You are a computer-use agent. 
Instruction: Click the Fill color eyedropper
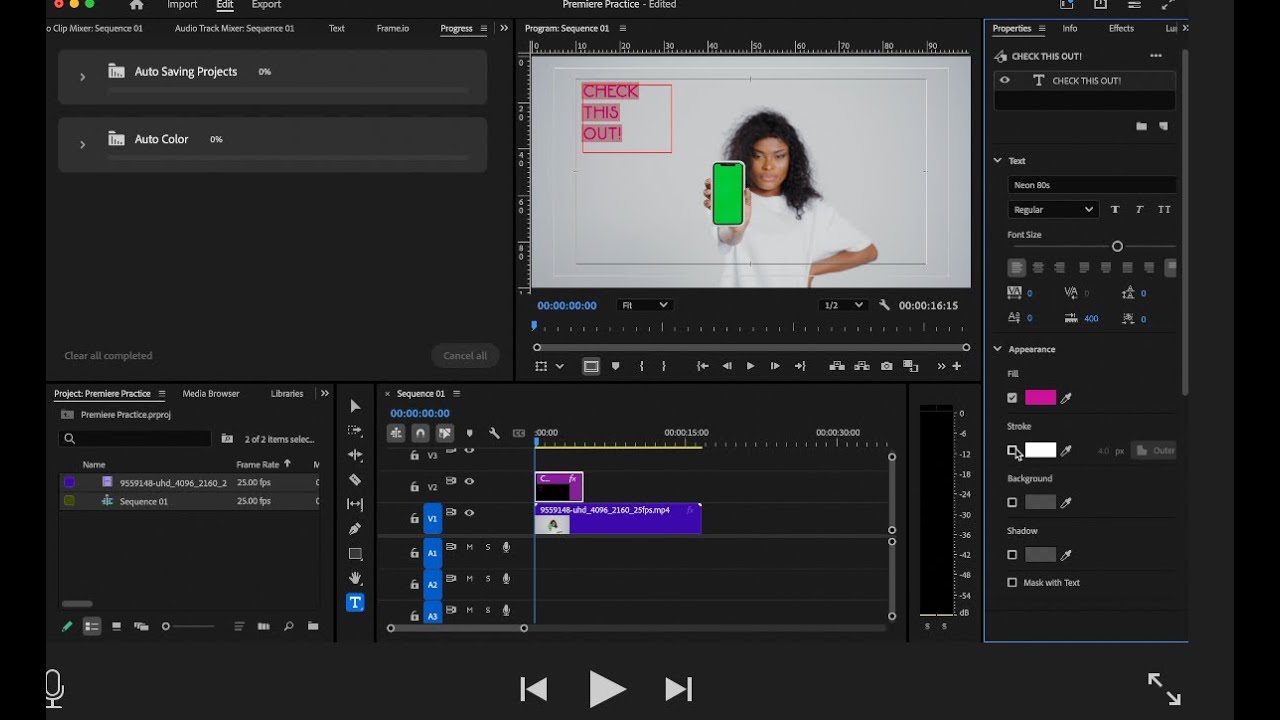pyautogui.click(x=1066, y=398)
